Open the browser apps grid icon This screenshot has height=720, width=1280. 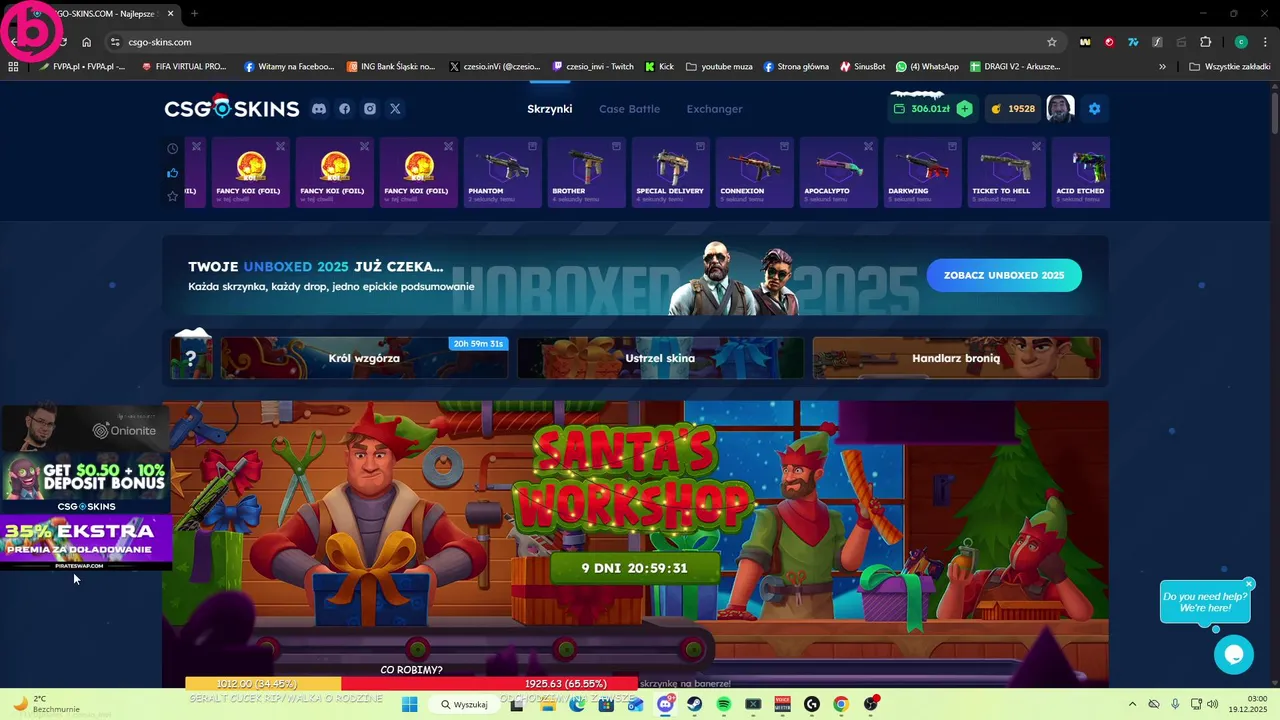pyautogui.click(x=13, y=67)
